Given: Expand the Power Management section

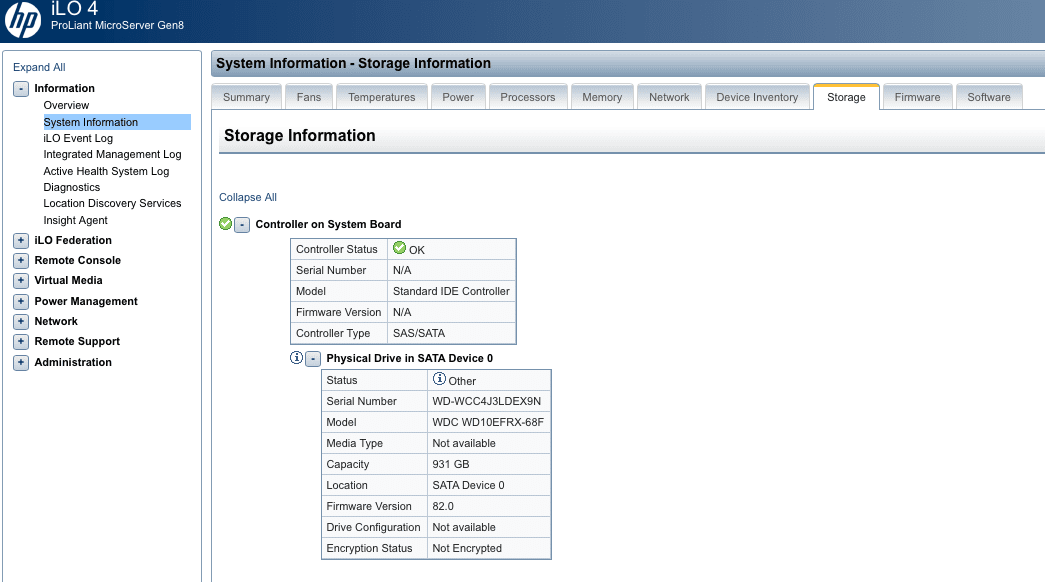Looking at the screenshot, I should (21, 302).
